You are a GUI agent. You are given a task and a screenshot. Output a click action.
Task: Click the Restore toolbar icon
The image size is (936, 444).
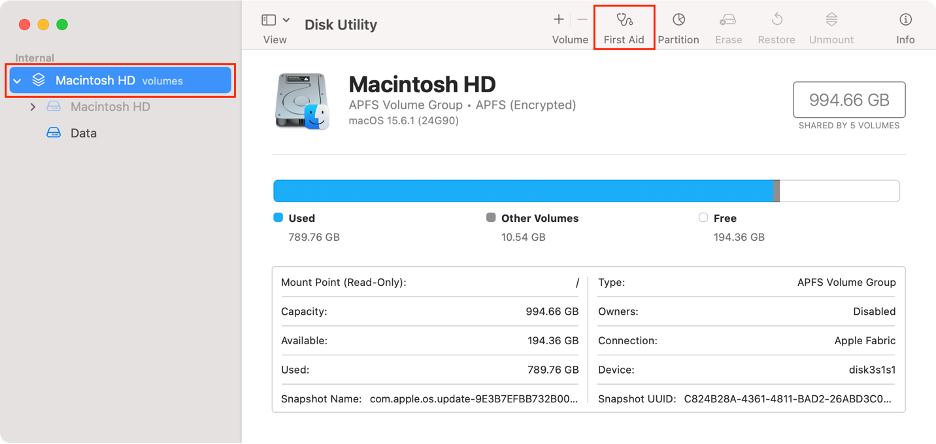(777, 20)
